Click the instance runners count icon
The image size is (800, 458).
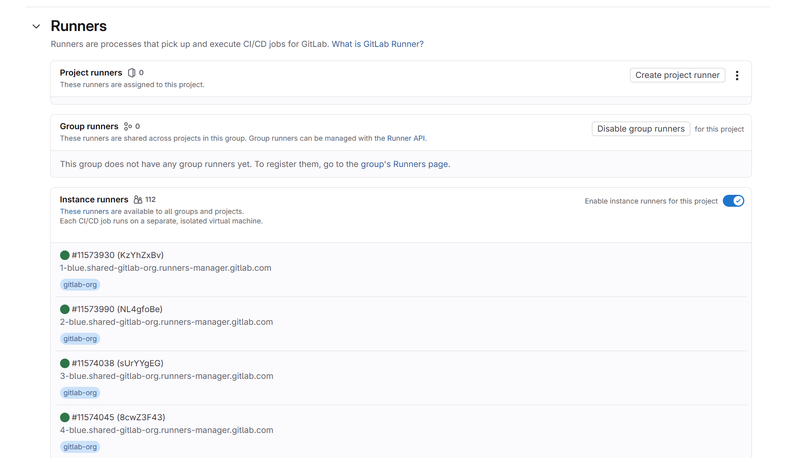(138, 200)
